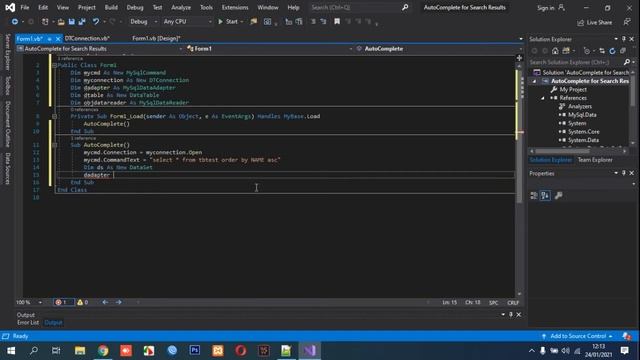The height and width of the screenshot is (360, 640).
Task: Click the bookmark toolbar icon
Action: (337, 22)
